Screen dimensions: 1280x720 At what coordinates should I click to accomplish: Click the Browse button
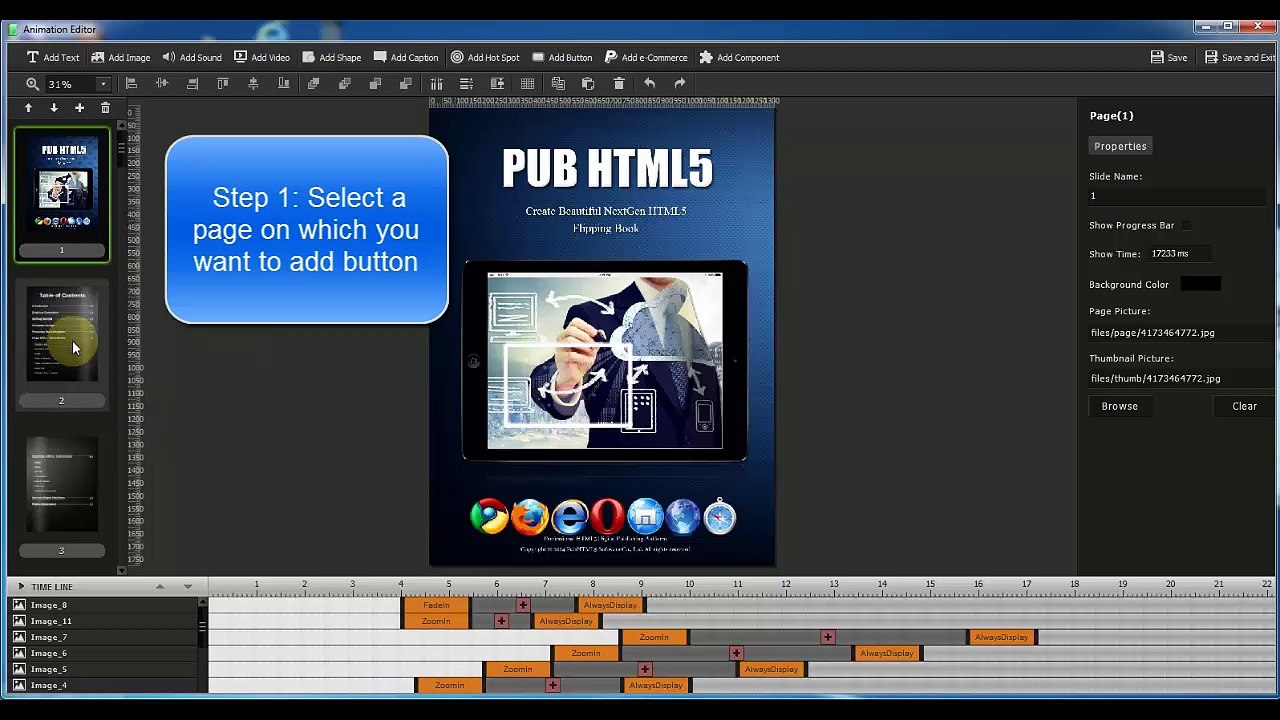1119,406
